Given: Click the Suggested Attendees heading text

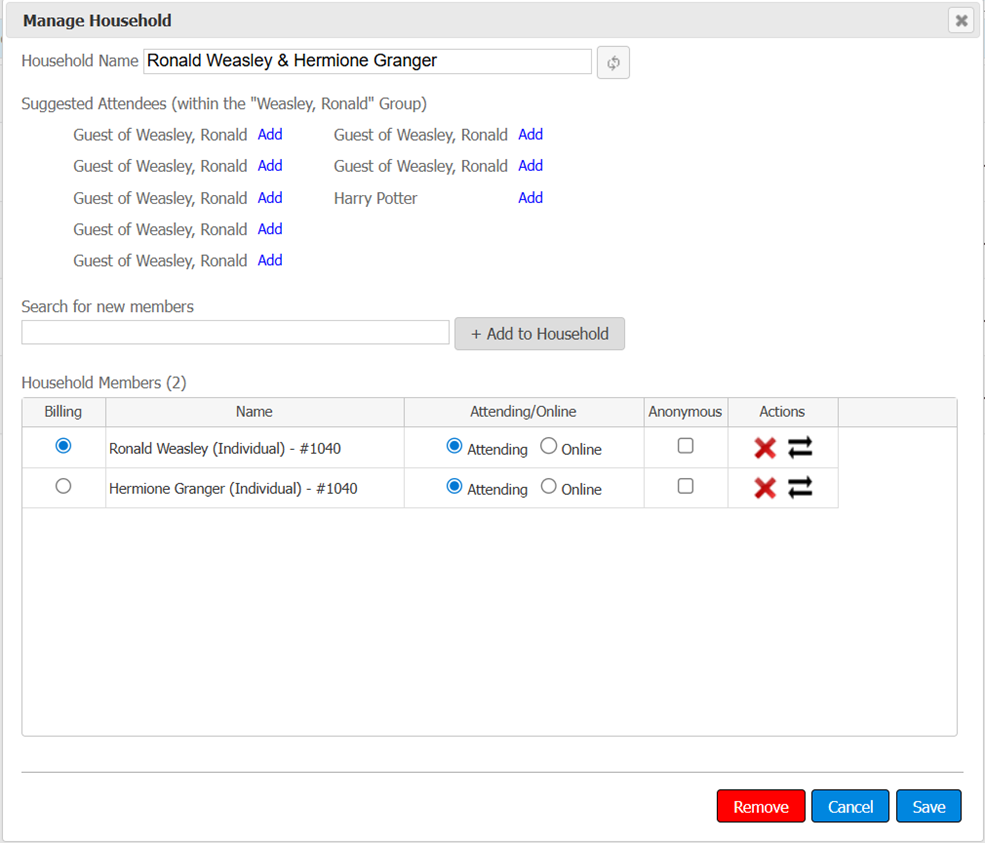Looking at the screenshot, I should (x=224, y=104).
